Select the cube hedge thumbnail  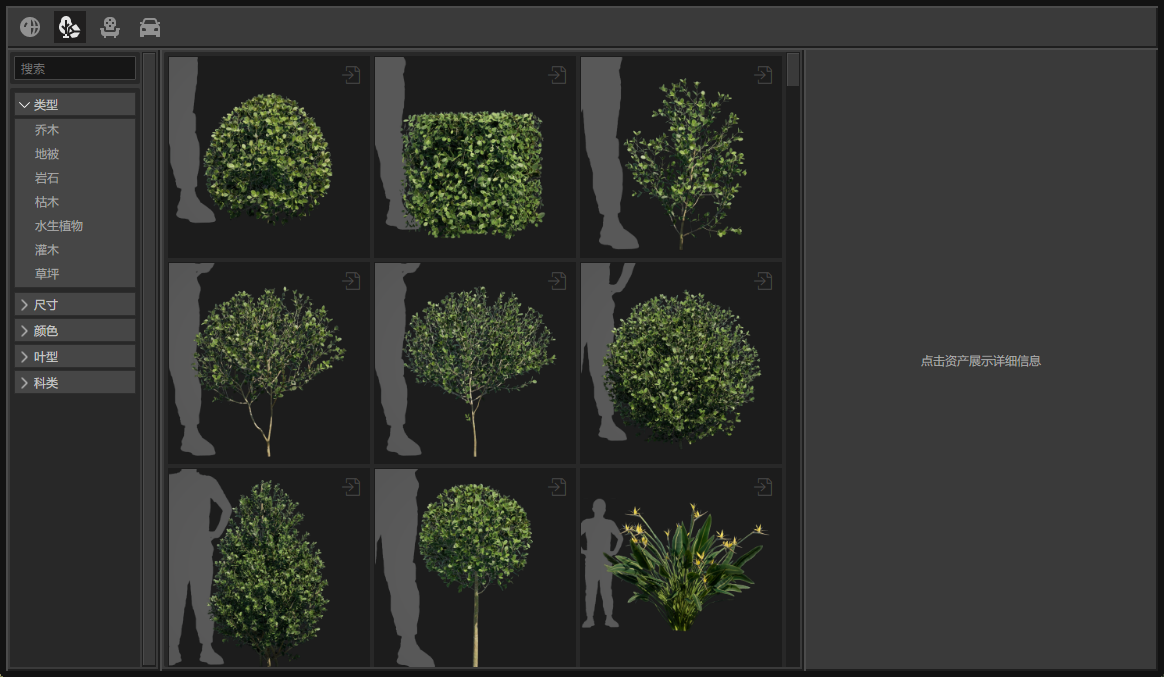click(x=475, y=157)
